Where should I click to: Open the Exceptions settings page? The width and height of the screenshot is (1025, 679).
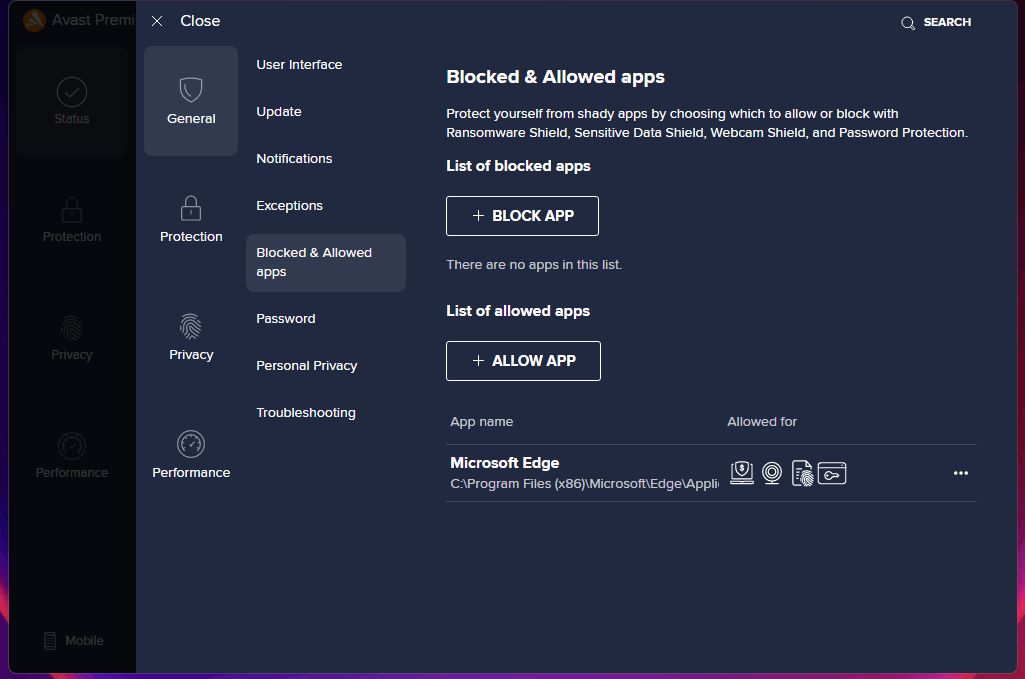pyautogui.click(x=289, y=206)
